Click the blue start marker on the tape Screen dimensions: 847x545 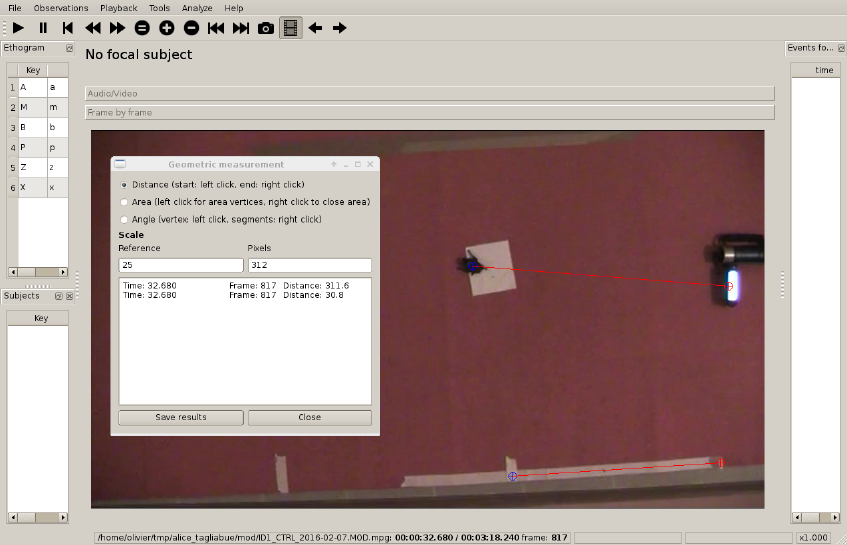coord(513,476)
